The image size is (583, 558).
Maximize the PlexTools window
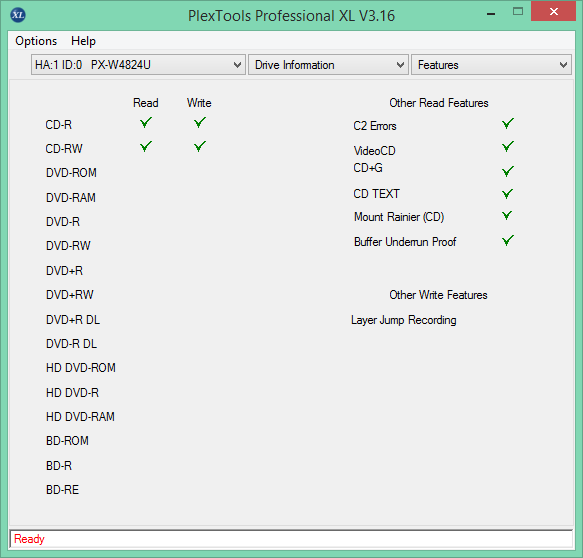click(x=518, y=12)
